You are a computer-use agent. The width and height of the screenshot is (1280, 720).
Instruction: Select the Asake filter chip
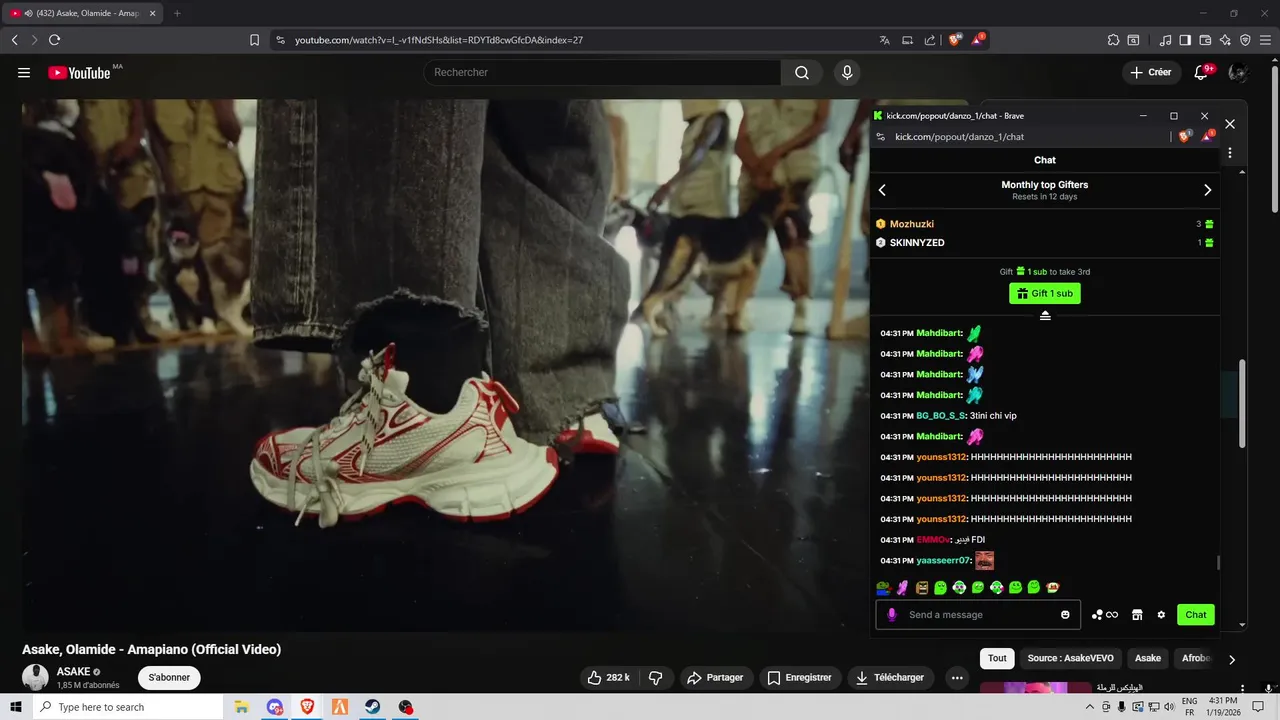coord(1148,658)
